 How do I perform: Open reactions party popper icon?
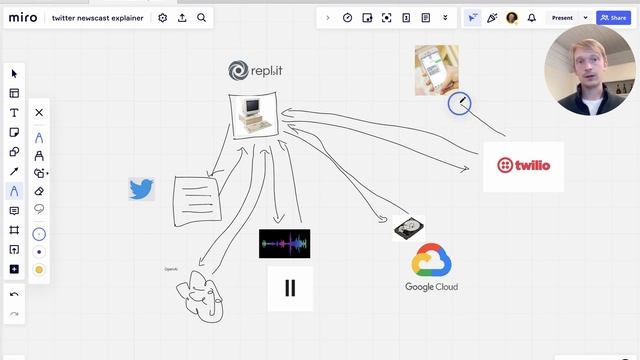pyautogui.click(x=492, y=18)
